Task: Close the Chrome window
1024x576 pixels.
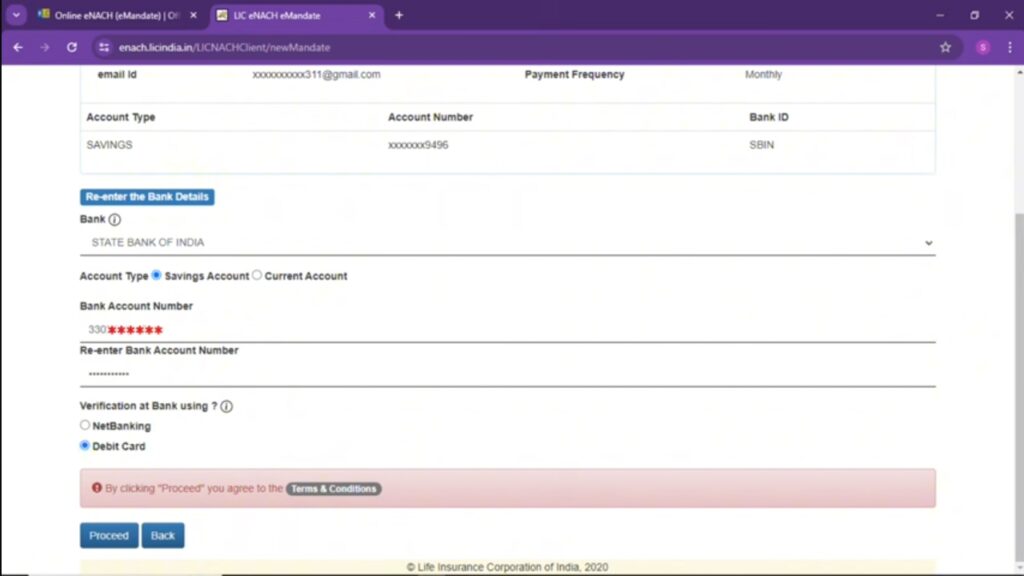Action: tap(1008, 15)
